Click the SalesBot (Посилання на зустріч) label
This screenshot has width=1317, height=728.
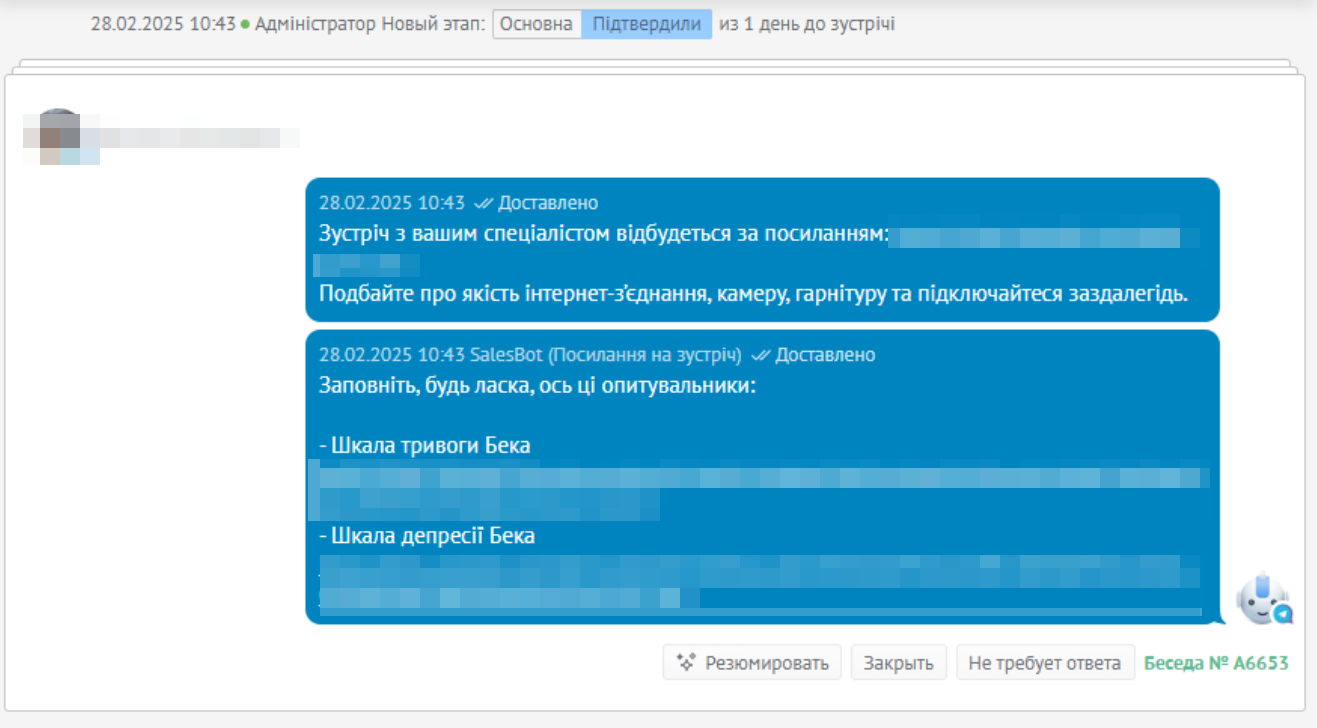coord(606,355)
